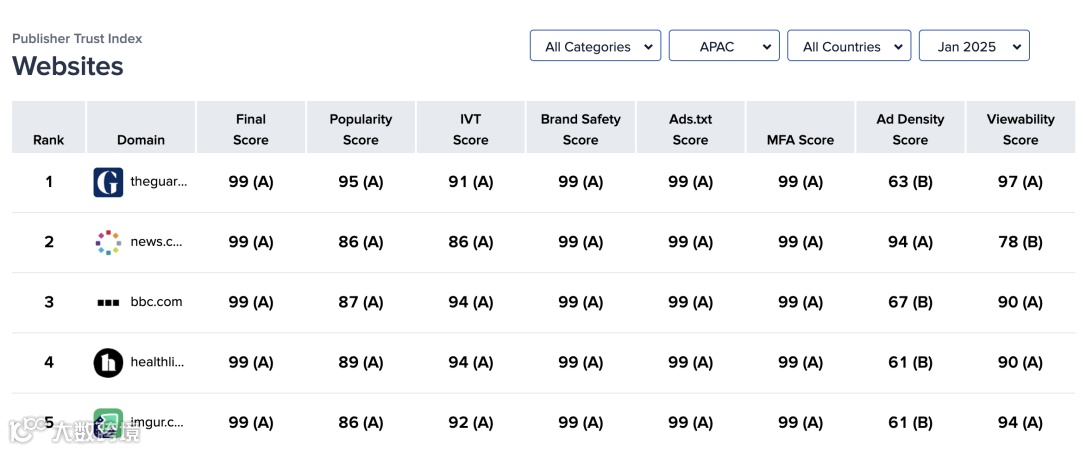
Task: Click the Ad Density Score header
Action: coord(910,129)
